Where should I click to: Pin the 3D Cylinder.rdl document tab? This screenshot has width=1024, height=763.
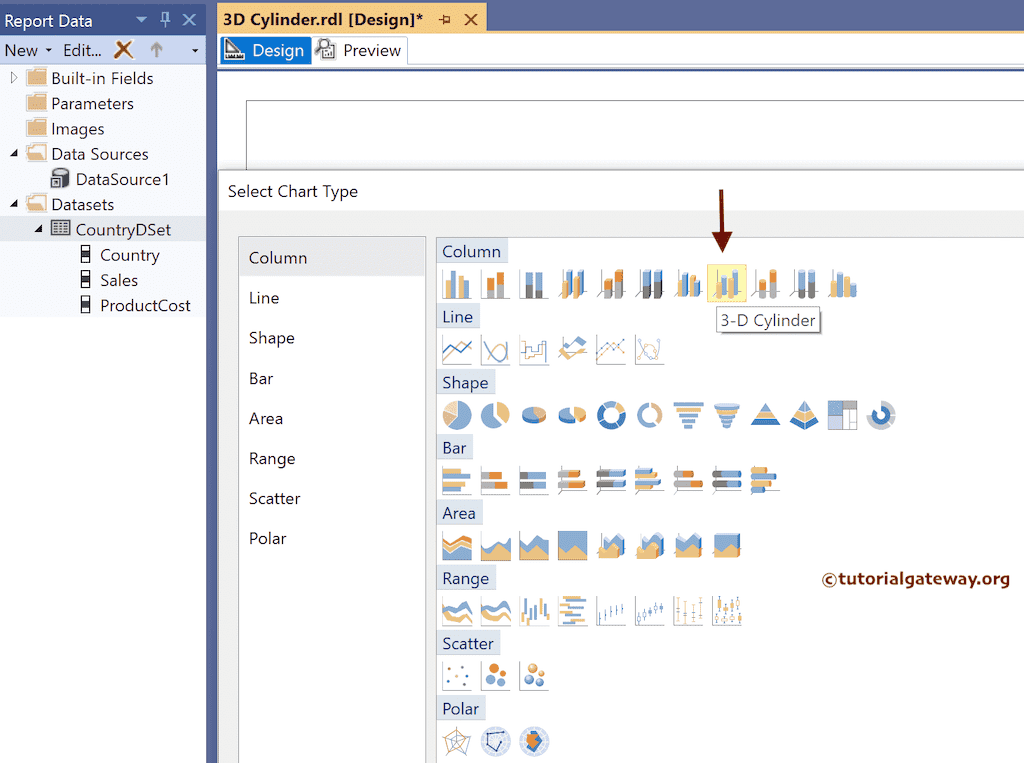445,20
